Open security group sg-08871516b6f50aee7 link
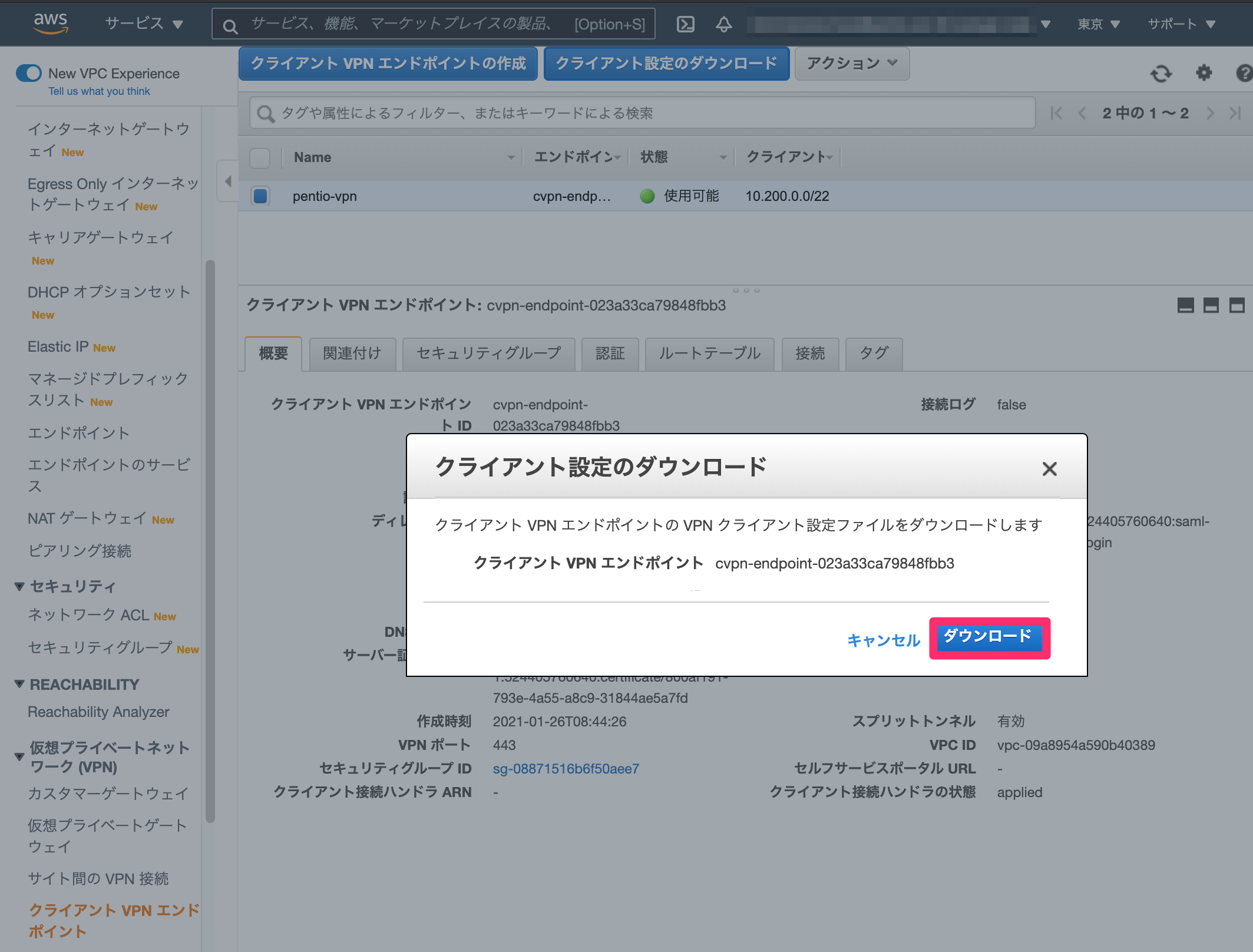 click(x=566, y=768)
